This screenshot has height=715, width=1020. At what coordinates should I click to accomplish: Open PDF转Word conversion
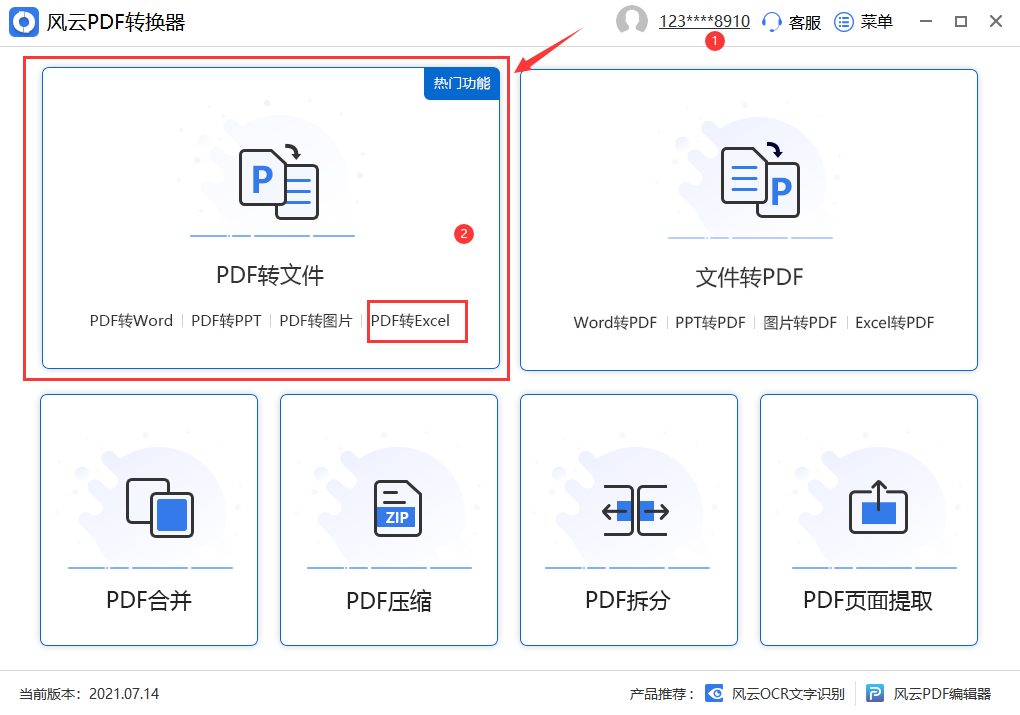pyautogui.click(x=131, y=321)
